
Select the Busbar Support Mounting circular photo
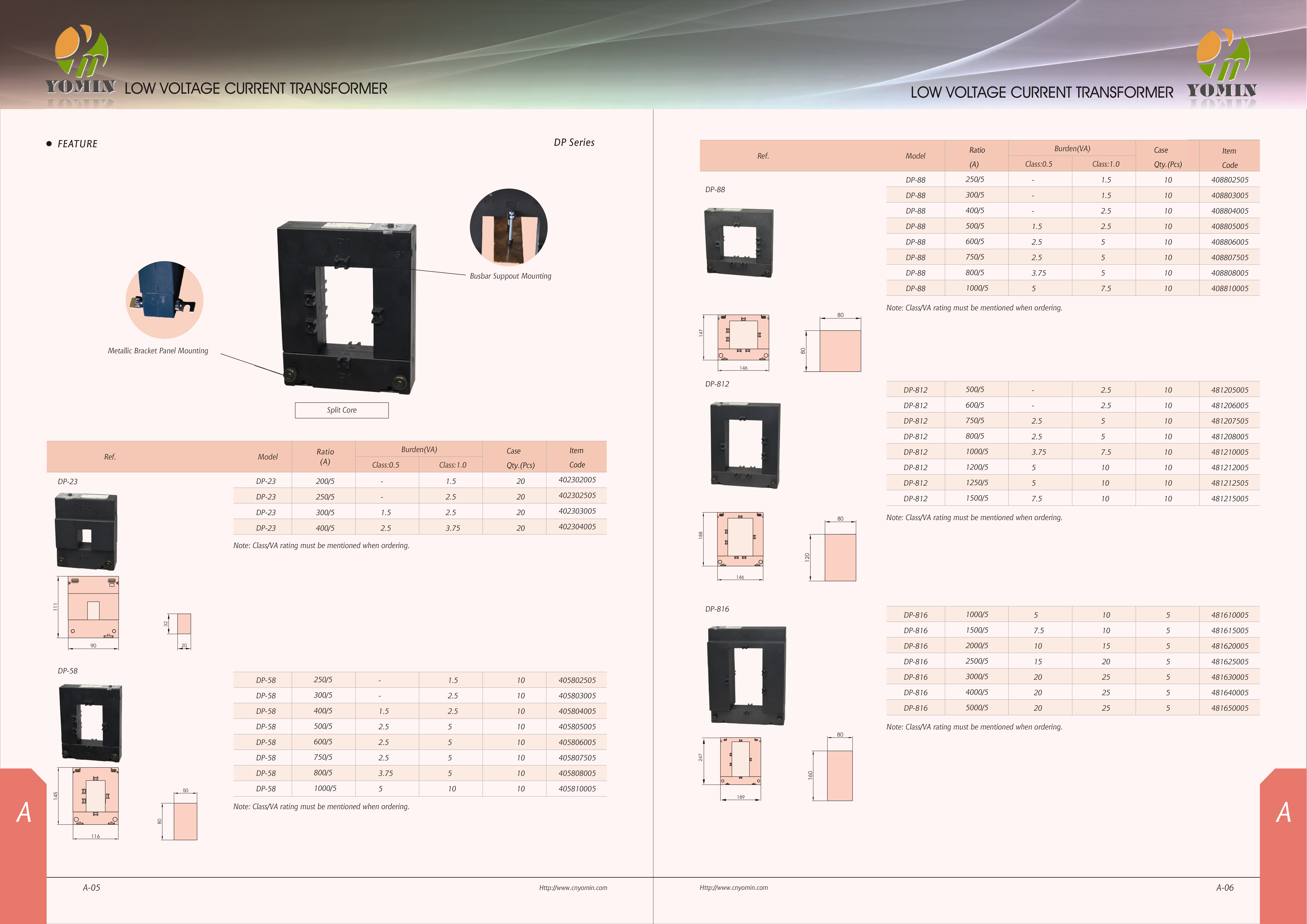(x=508, y=227)
